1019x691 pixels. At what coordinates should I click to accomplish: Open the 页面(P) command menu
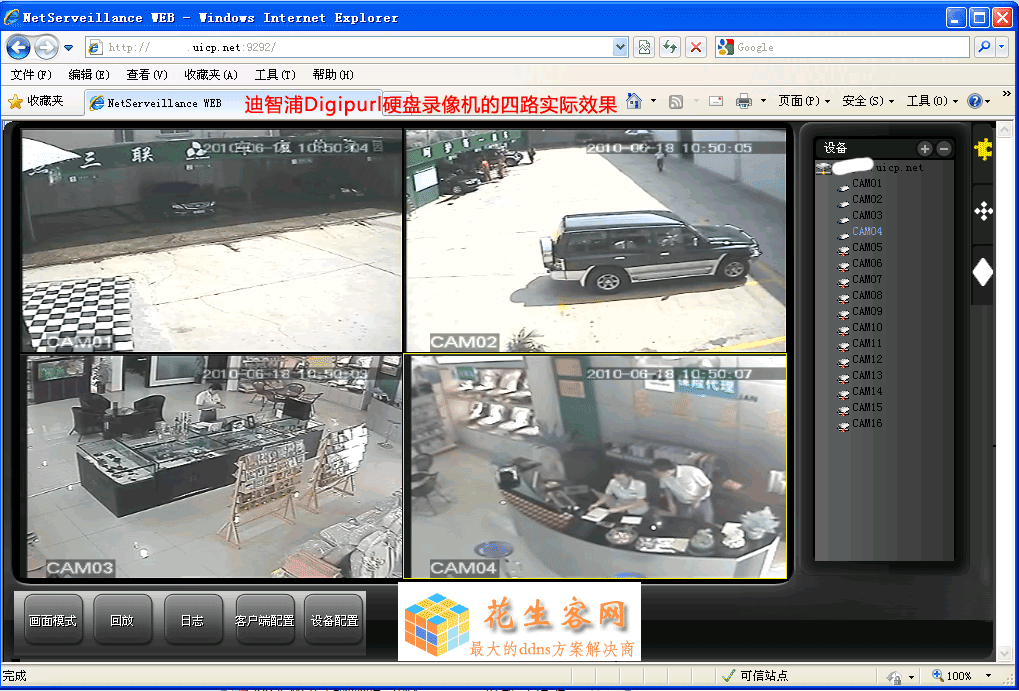tap(804, 101)
